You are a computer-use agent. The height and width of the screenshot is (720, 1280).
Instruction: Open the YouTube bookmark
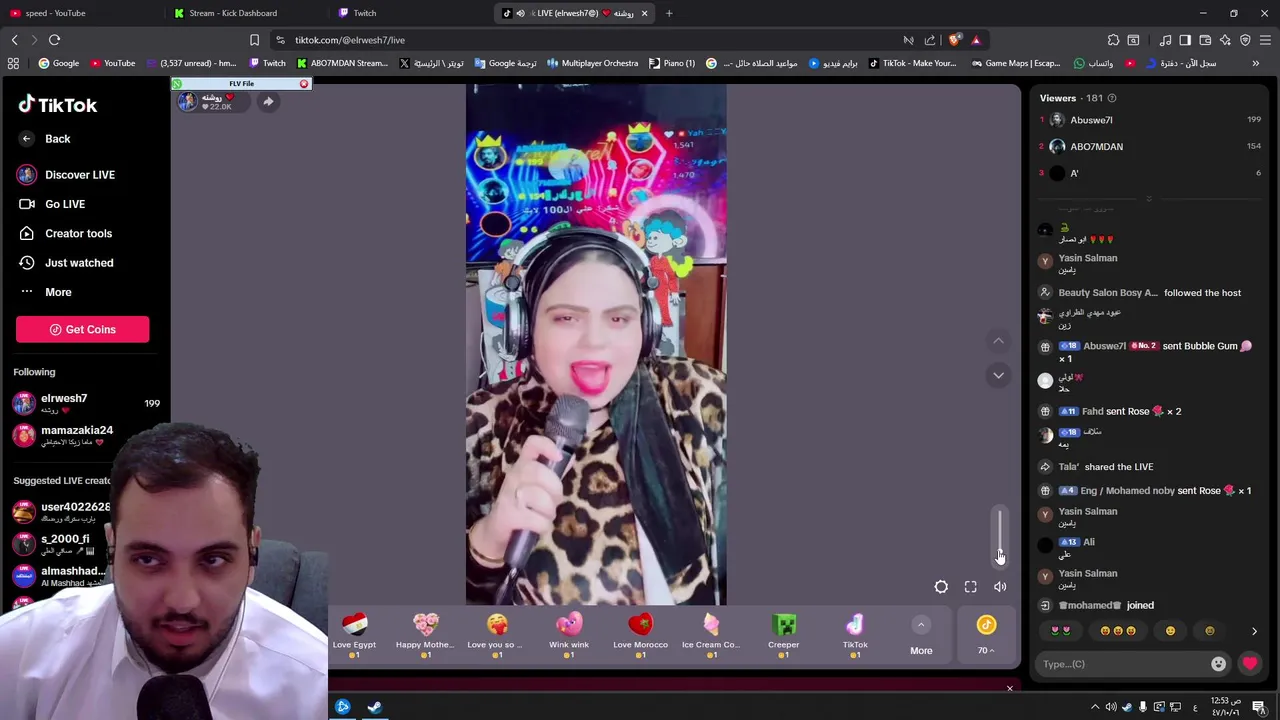click(112, 63)
